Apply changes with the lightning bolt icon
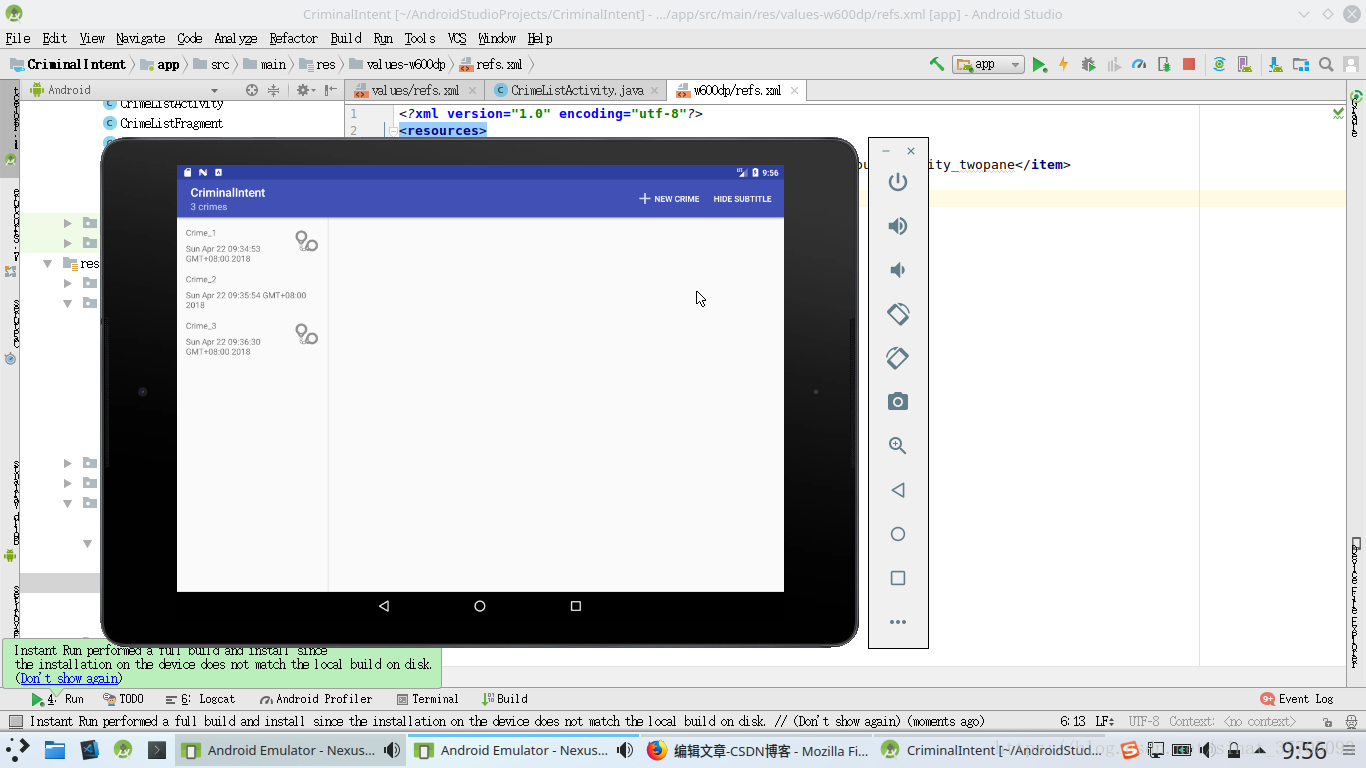The image size is (1366, 768). click(1063, 64)
